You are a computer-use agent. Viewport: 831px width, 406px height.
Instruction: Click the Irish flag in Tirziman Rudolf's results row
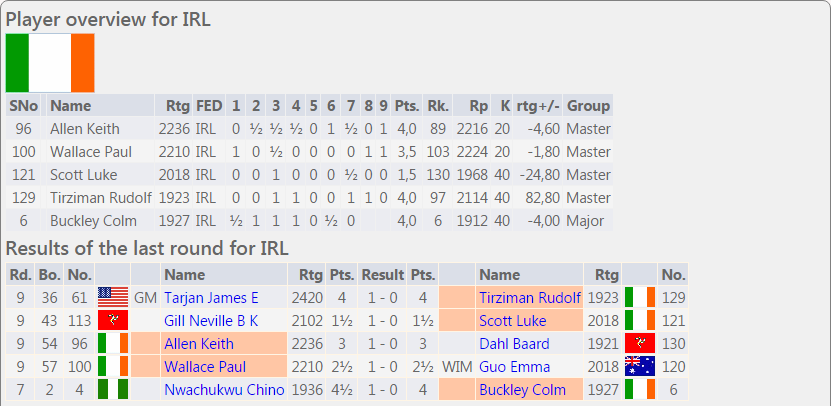(x=639, y=297)
